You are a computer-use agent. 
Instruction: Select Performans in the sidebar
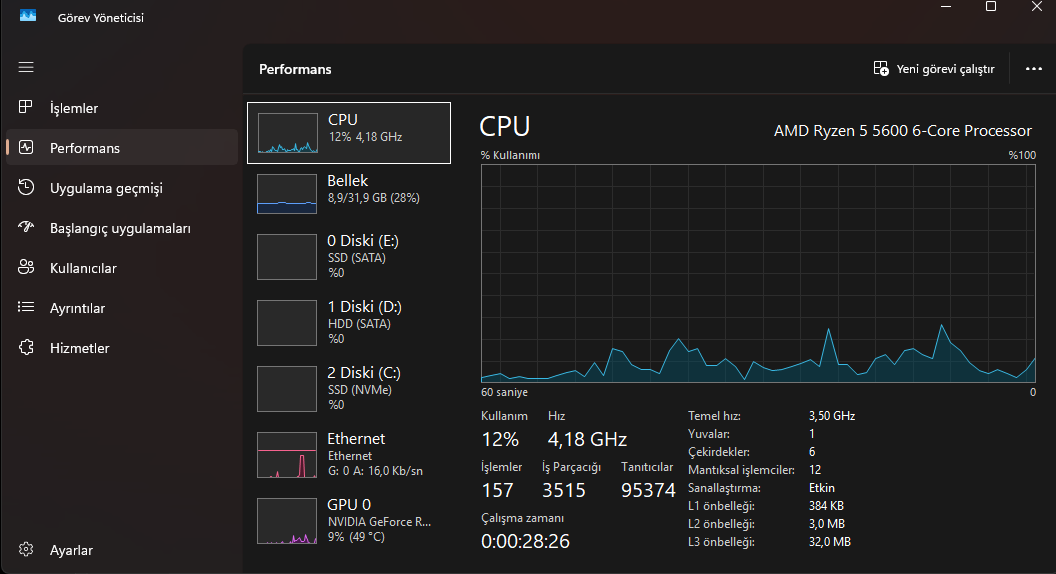click(122, 148)
